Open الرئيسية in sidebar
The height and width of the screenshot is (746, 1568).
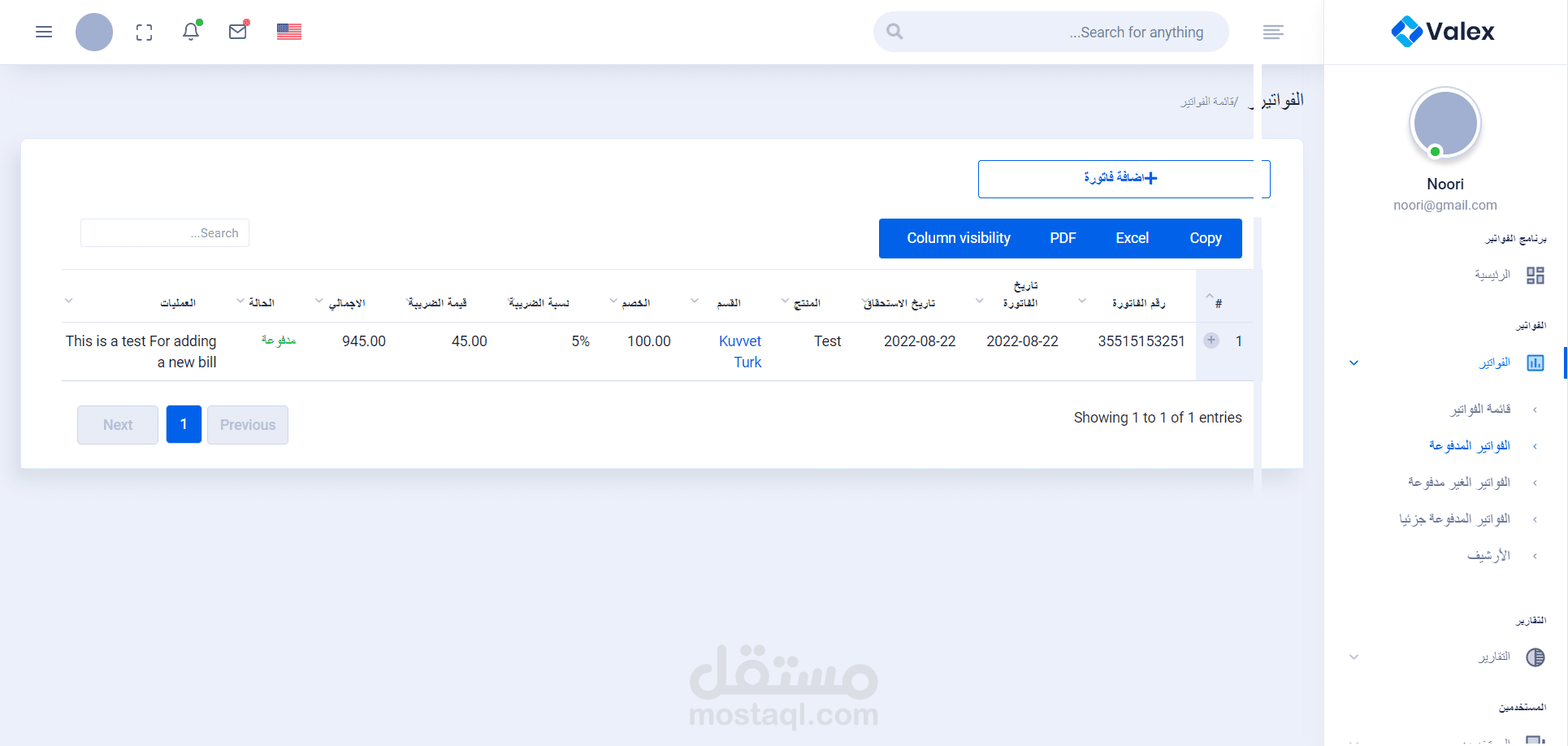point(1492,275)
